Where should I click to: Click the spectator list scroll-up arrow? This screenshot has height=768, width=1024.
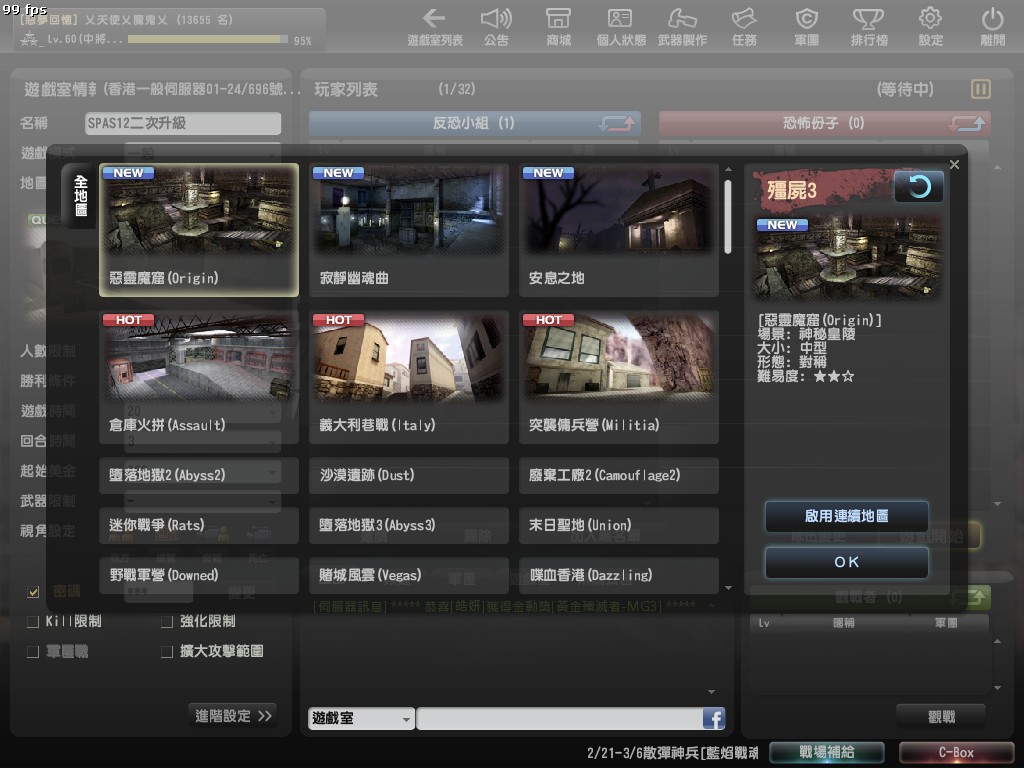click(x=997, y=641)
